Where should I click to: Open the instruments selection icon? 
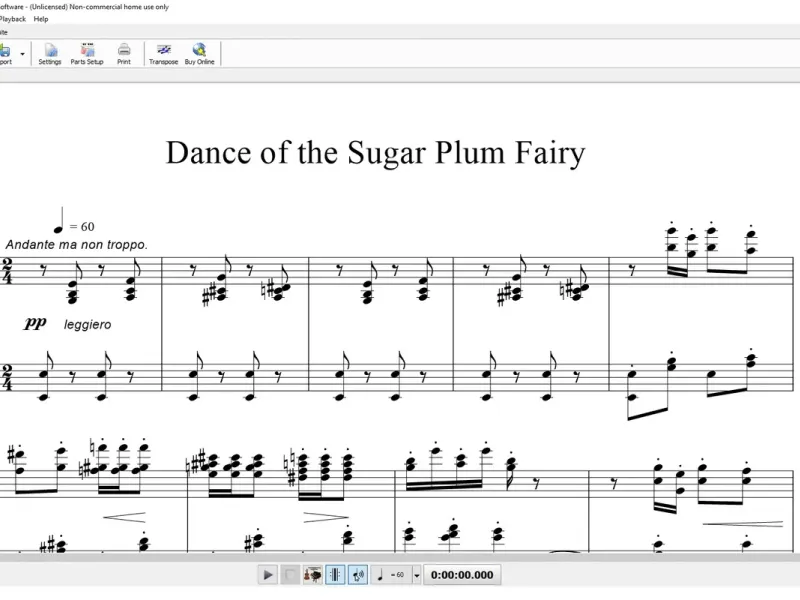pyautogui.click(x=312, y=575)
